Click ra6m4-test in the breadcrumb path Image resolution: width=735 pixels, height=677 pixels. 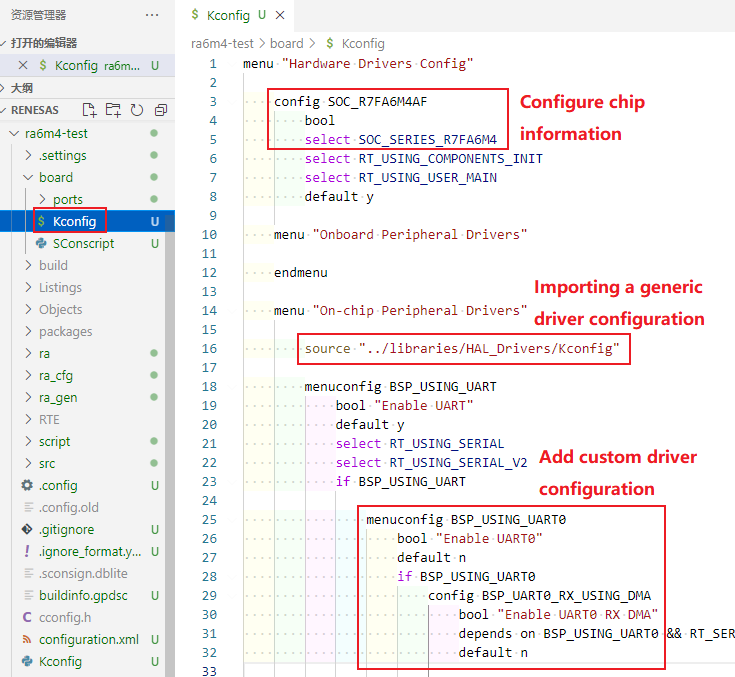(224, 44)
